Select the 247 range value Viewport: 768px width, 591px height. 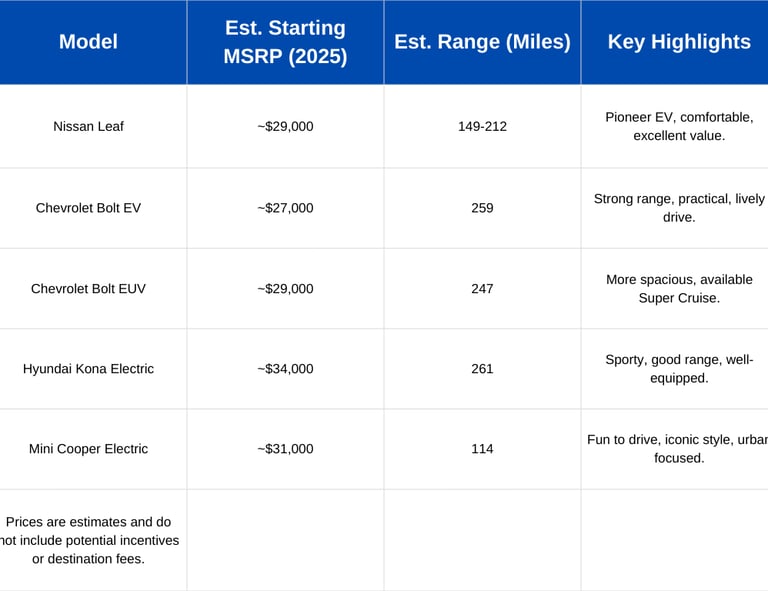pos(482,289)
